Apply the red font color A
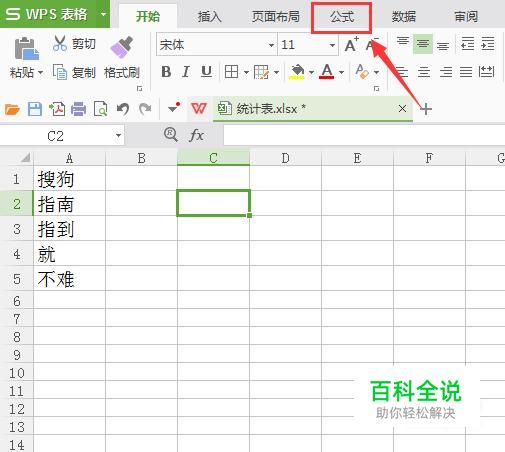Image resolution: width=505 pixels, height=452 pixels. (x=327, y=72)
